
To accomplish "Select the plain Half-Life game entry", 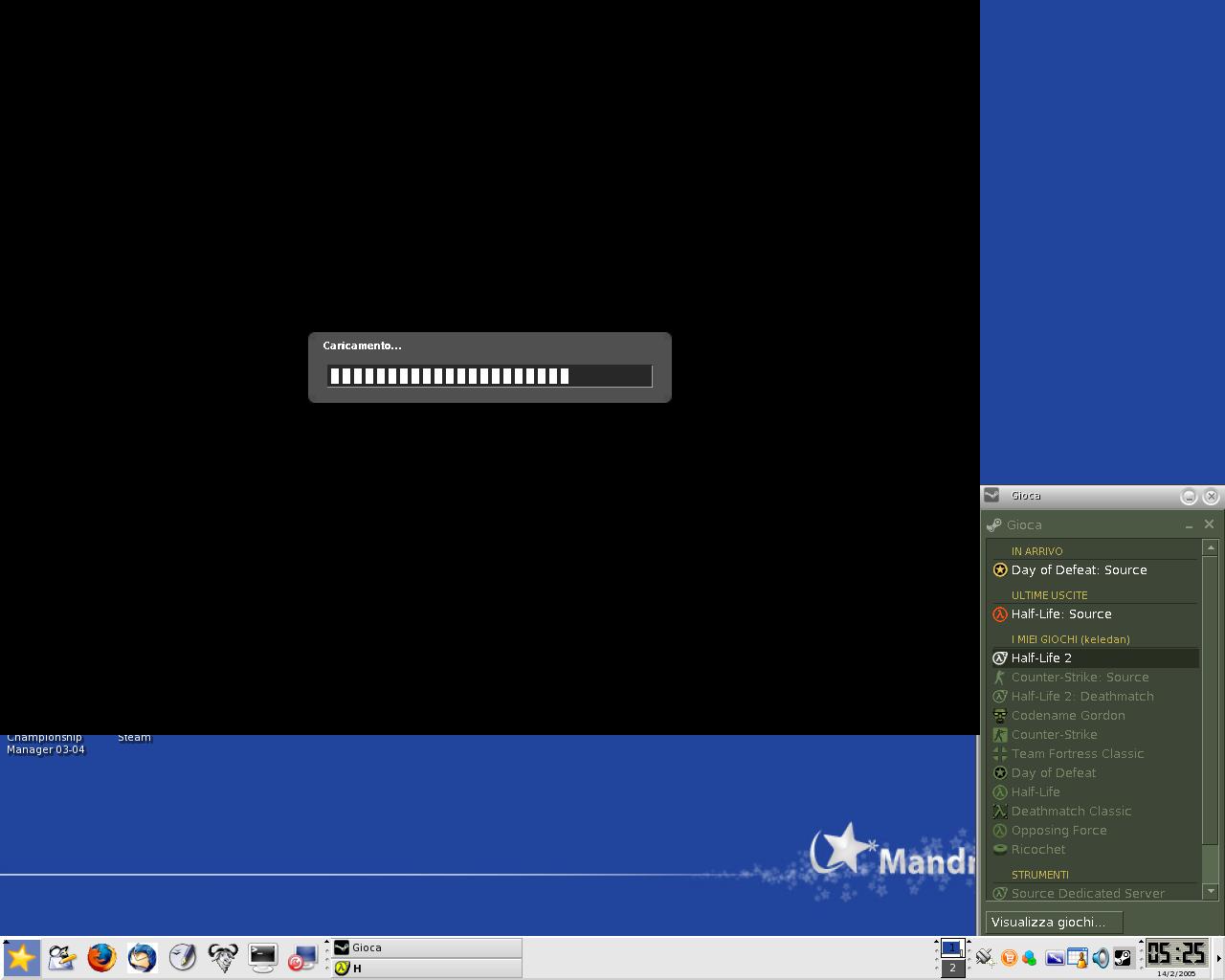I will point(1094,791).
